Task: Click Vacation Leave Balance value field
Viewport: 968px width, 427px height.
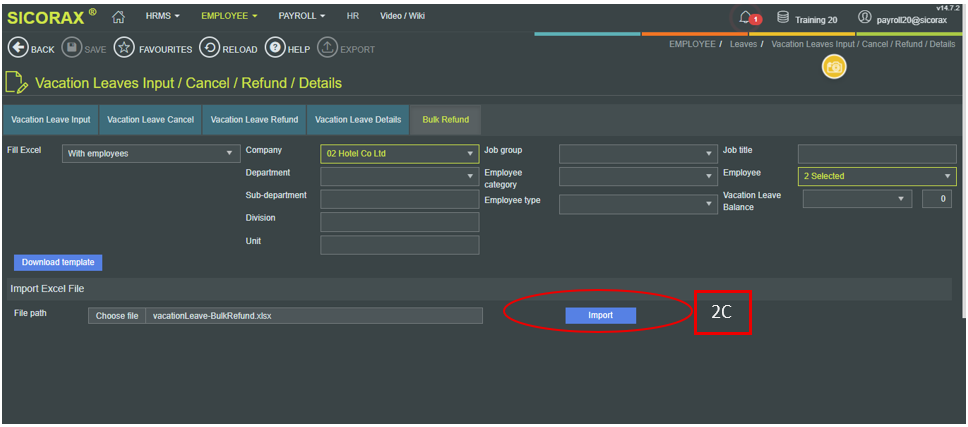Action: coord(937,199)
